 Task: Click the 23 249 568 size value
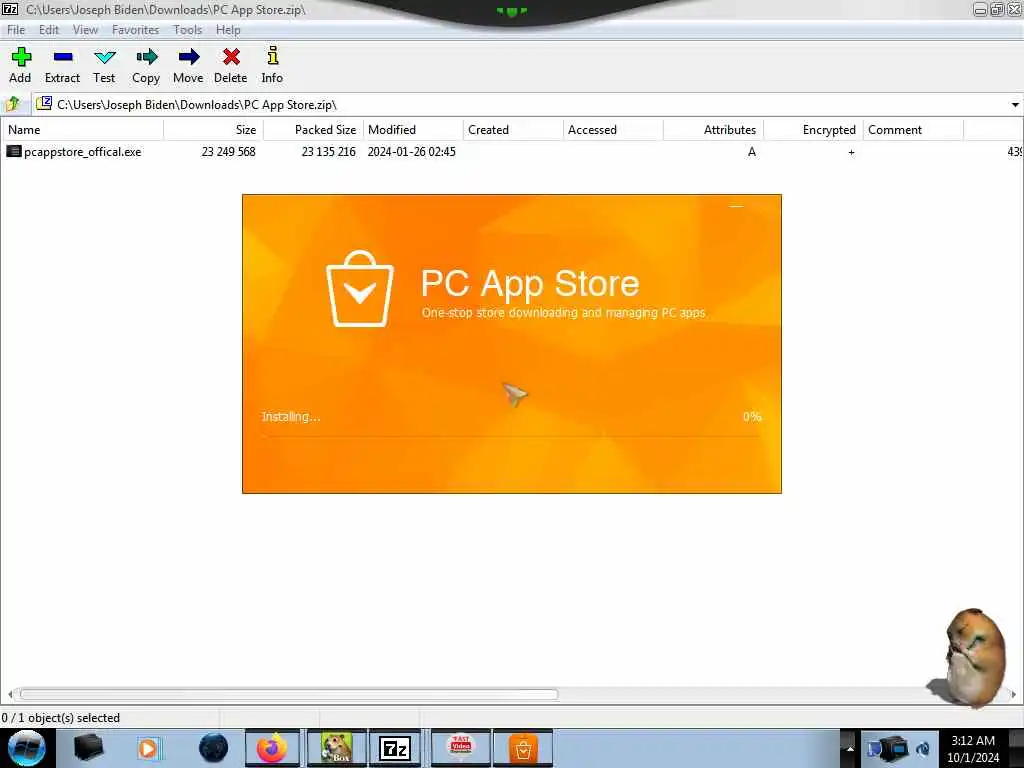point(229,152)
